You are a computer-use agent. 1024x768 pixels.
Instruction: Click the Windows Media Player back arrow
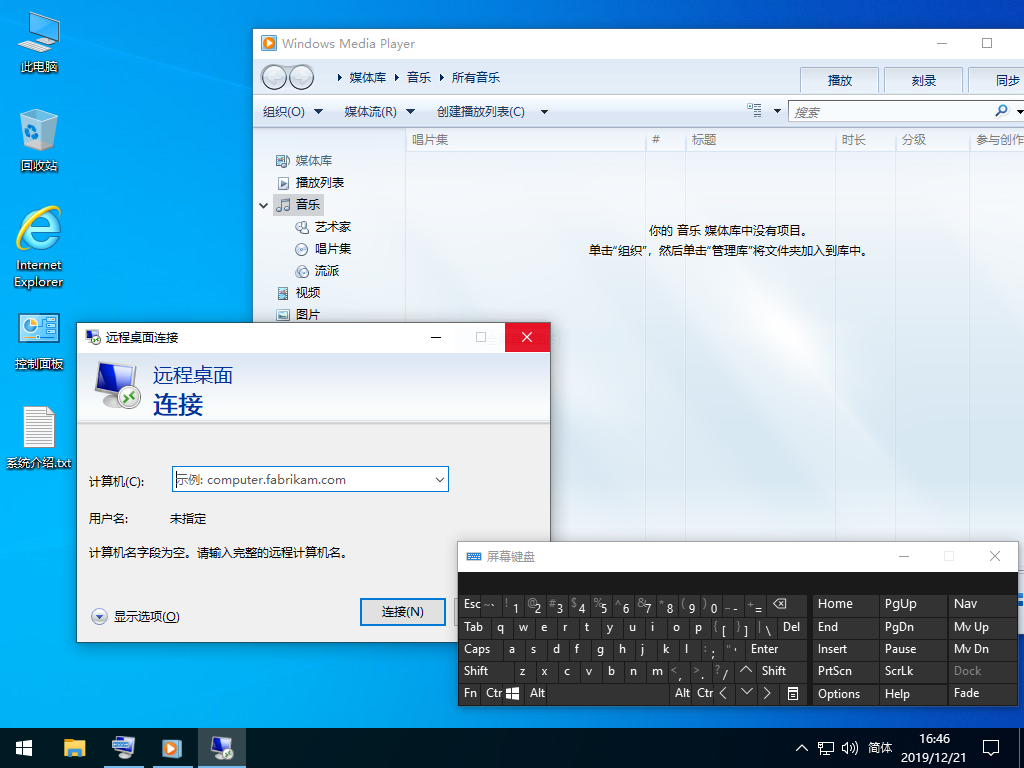coord(274,78)
